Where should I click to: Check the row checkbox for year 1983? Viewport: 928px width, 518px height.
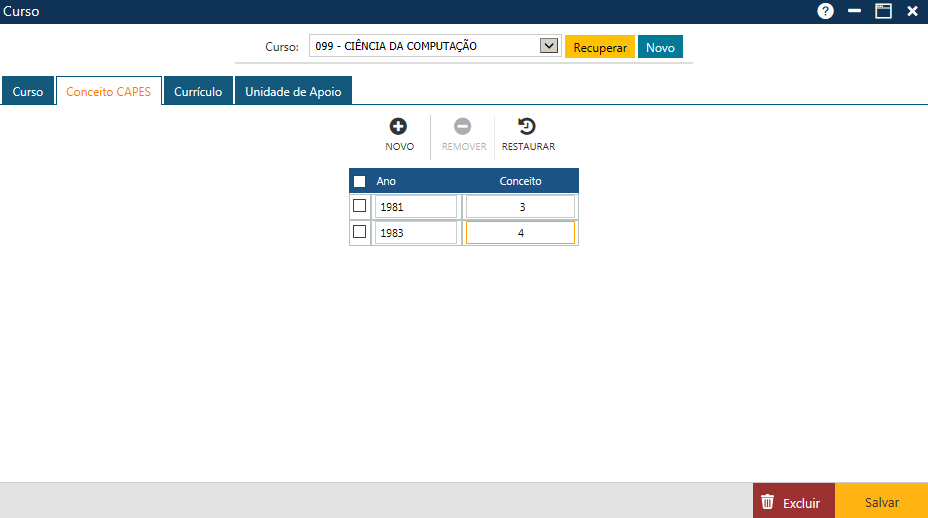[x=360, y=232]
